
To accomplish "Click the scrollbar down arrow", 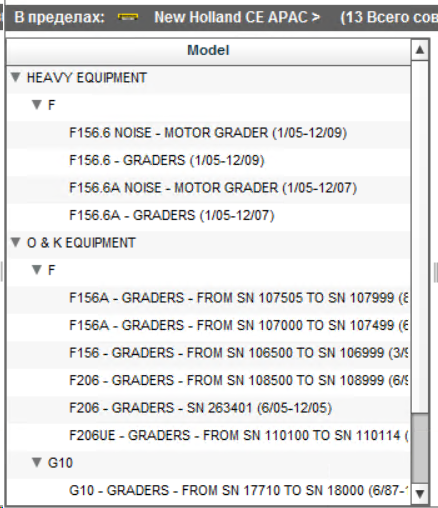I will tap(420, 493).
